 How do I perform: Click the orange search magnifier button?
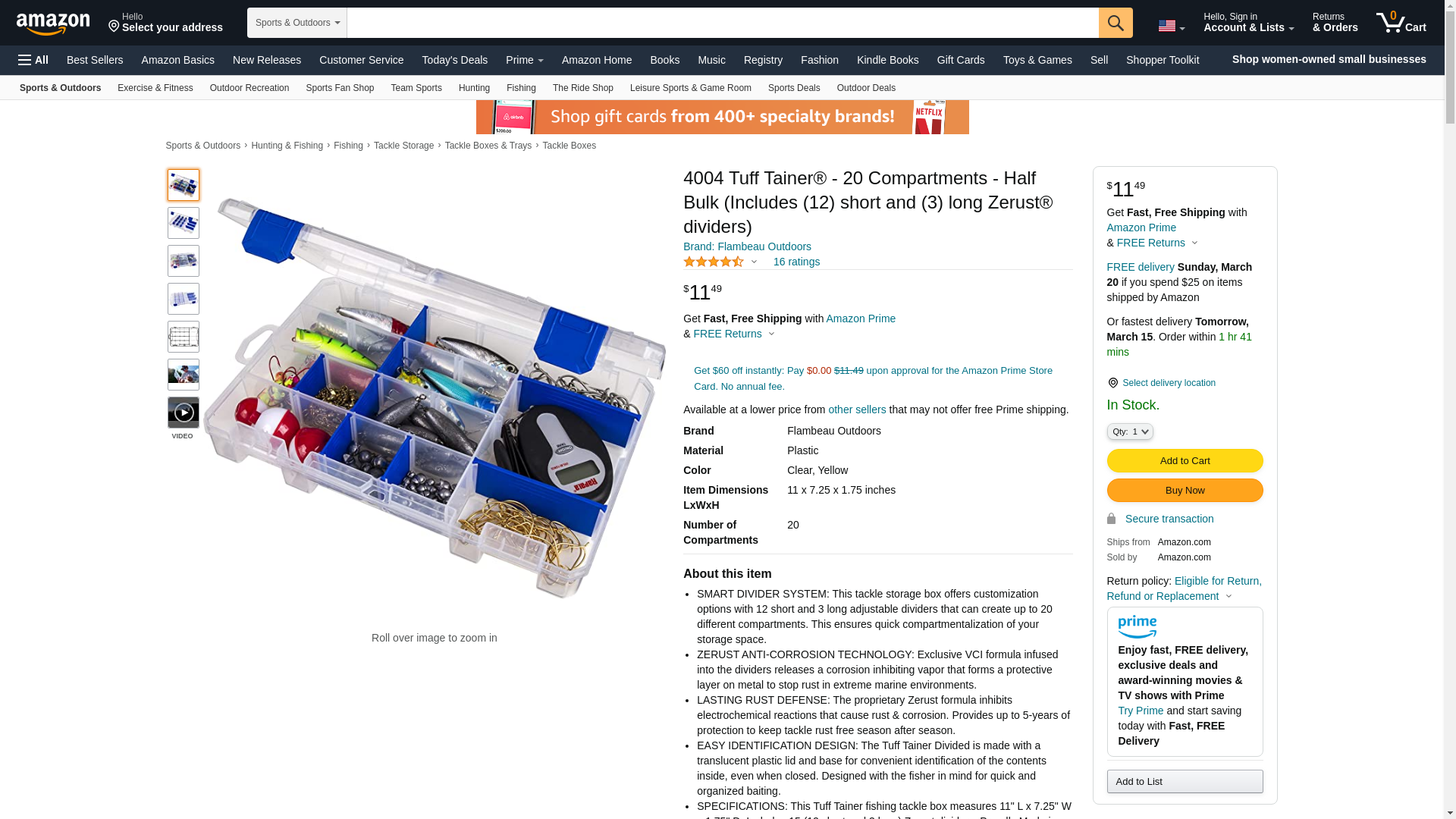[x=1116, y=23]
